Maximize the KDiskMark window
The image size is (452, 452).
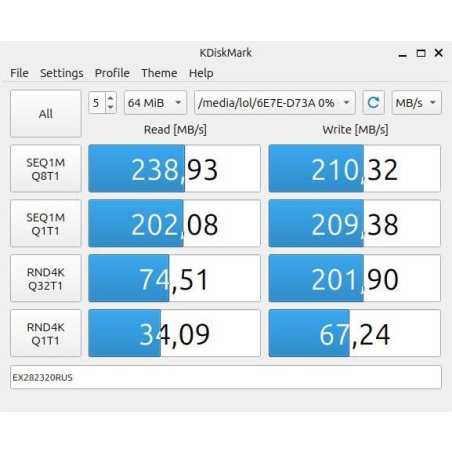pos(421,53)
